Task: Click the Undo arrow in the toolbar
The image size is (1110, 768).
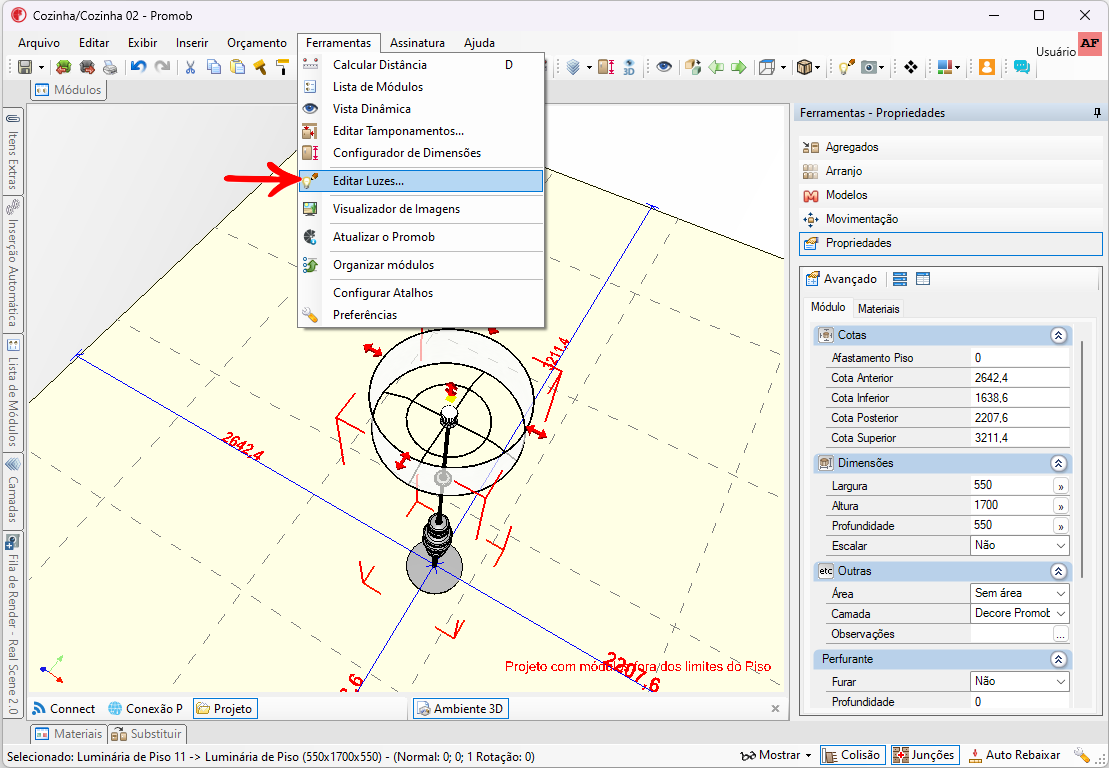Action: [x=139, y=67]
